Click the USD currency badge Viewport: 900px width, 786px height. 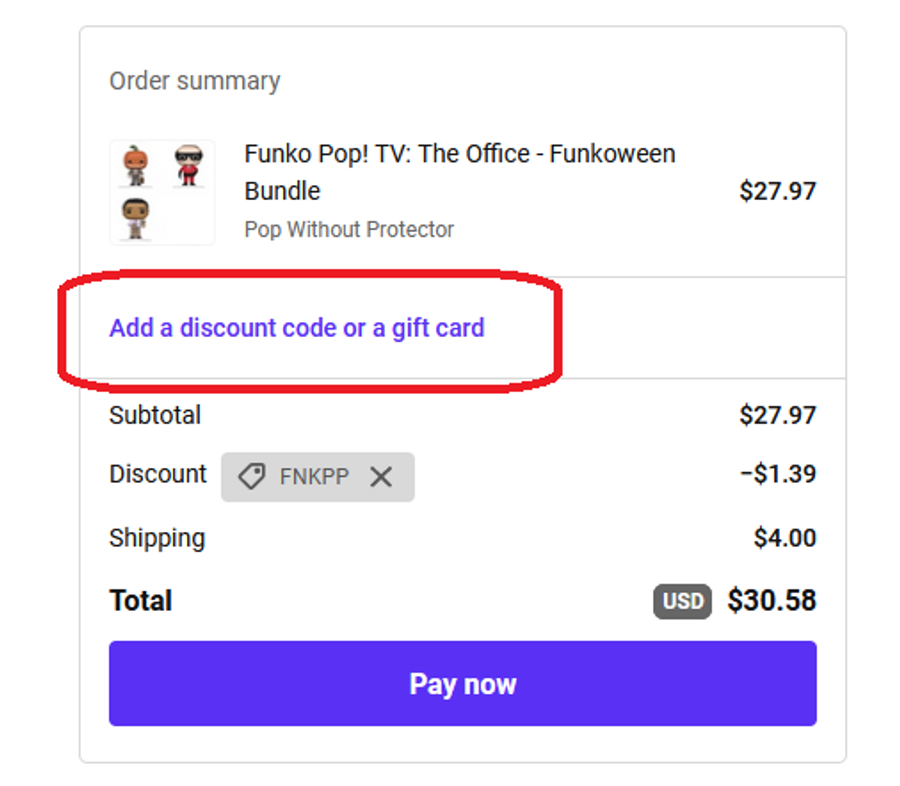pos(683,601)
